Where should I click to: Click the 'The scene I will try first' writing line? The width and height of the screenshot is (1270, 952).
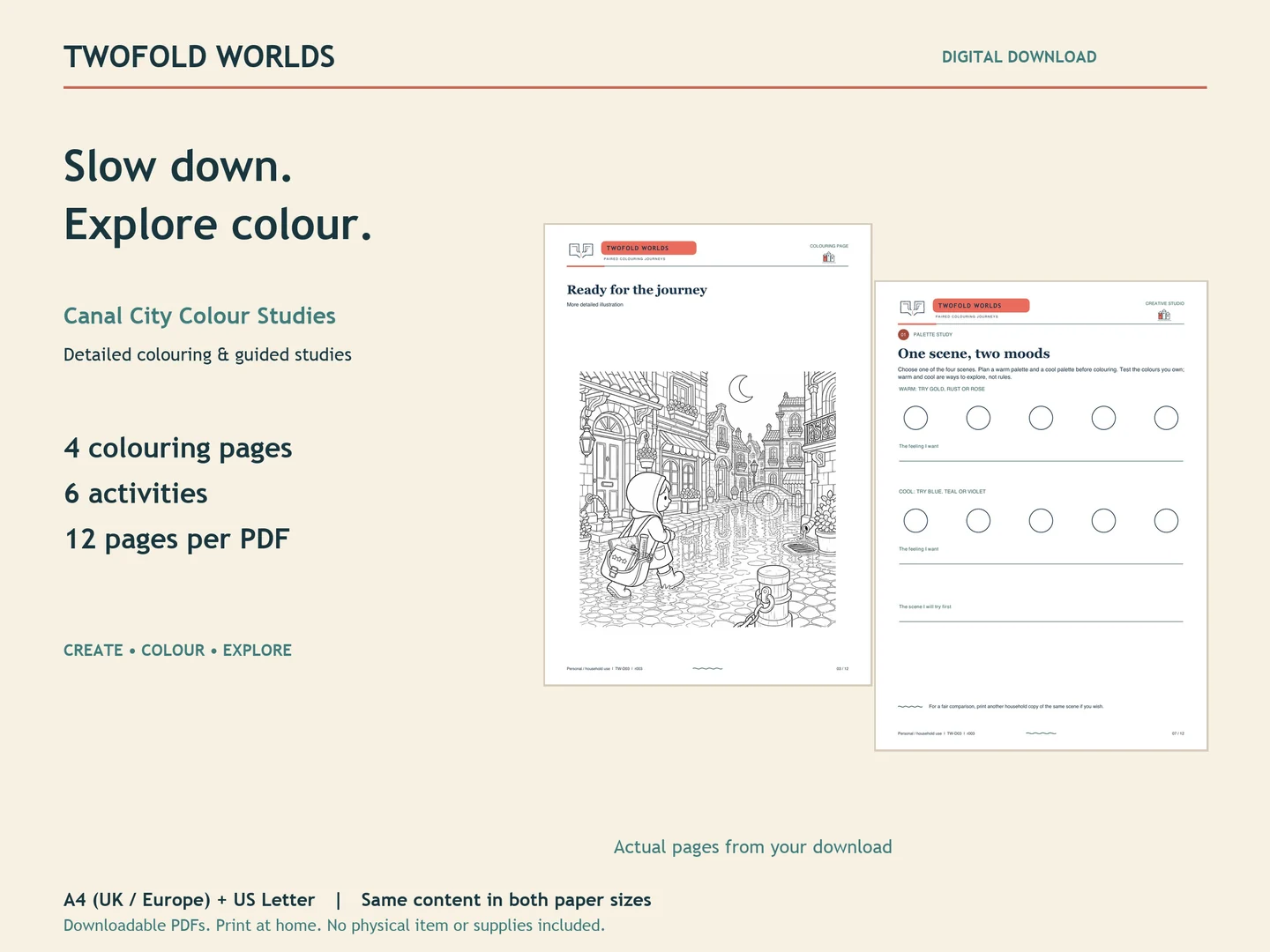[x=1041, y=621]
